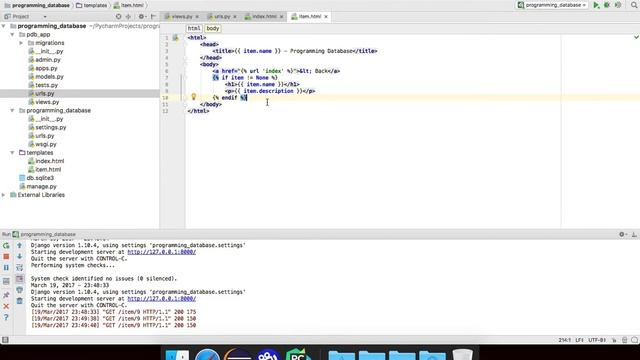Toggle soft-wrap in Run console
The height and width of the screenshot is (360, 640).
coord(20,268)
